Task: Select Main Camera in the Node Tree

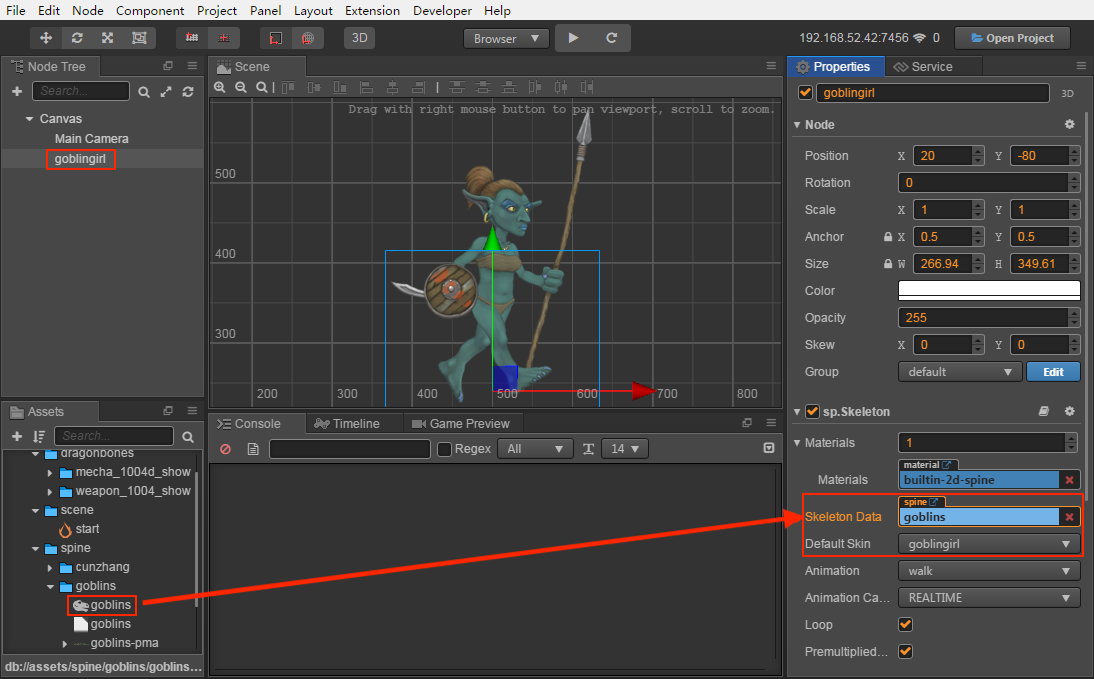Action: tap(91, 139)
